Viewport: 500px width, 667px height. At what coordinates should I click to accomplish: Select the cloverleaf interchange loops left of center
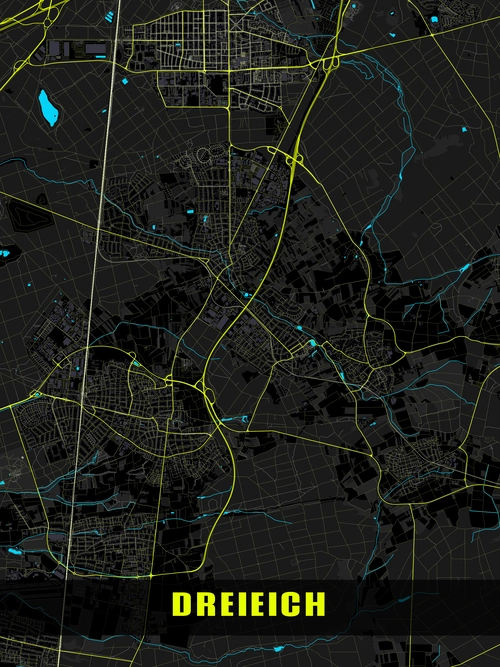point(204,391)
